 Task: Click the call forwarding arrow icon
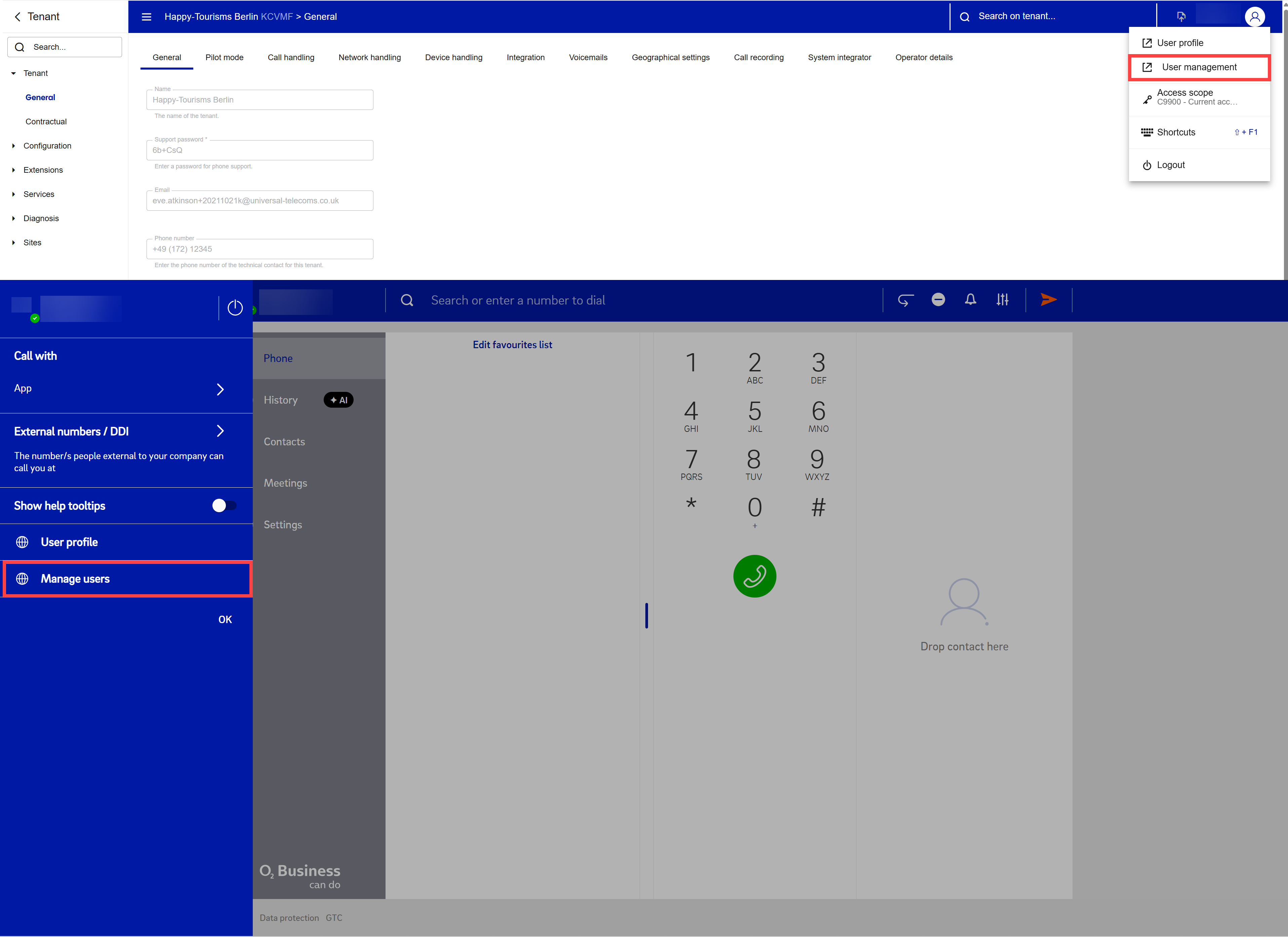pyautogui.click(x=905, y=299)
